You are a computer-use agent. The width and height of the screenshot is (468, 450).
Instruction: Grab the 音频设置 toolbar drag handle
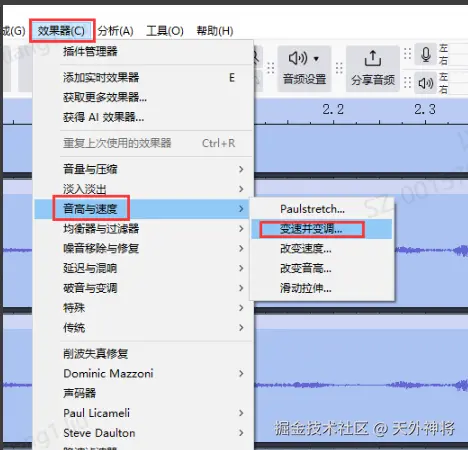[x=271, y=68]
